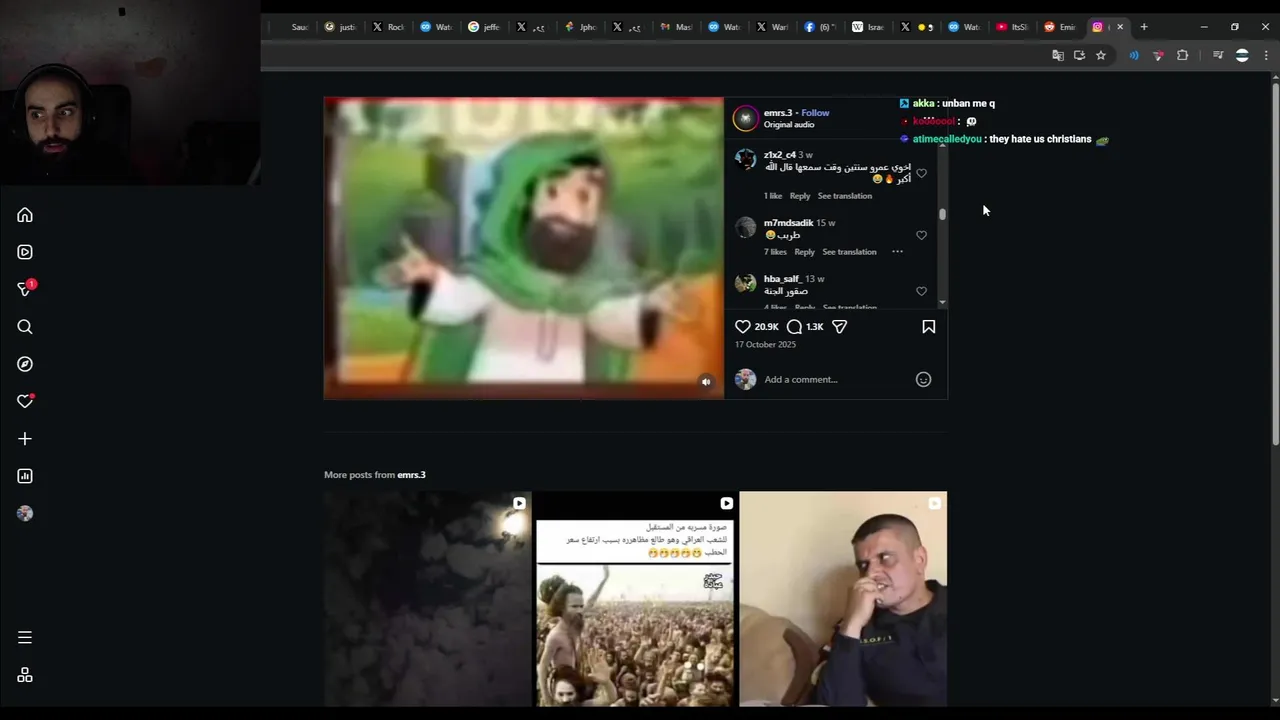Open the emoji picker in the comment box

click(924, 379)
